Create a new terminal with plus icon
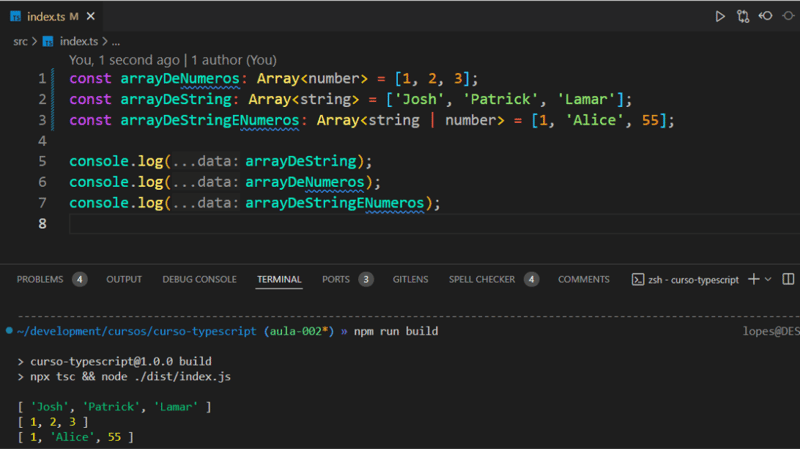 point(754,279)
